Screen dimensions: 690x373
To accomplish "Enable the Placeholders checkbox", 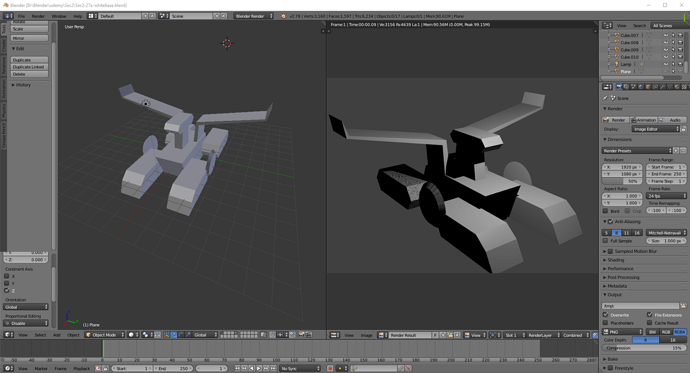I will [x=606, y=322].
